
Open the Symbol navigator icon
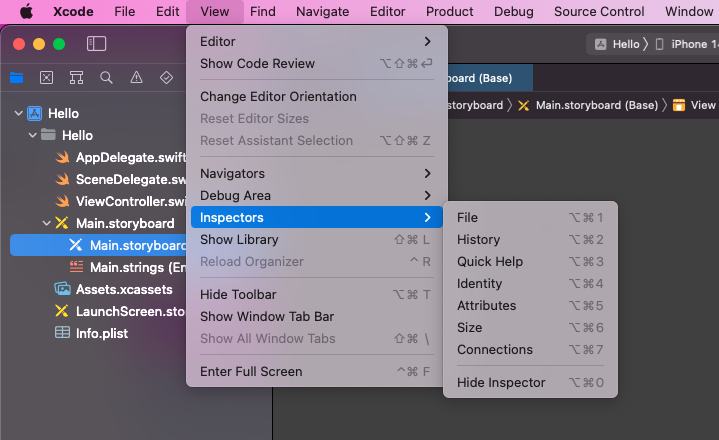point(77,77)
